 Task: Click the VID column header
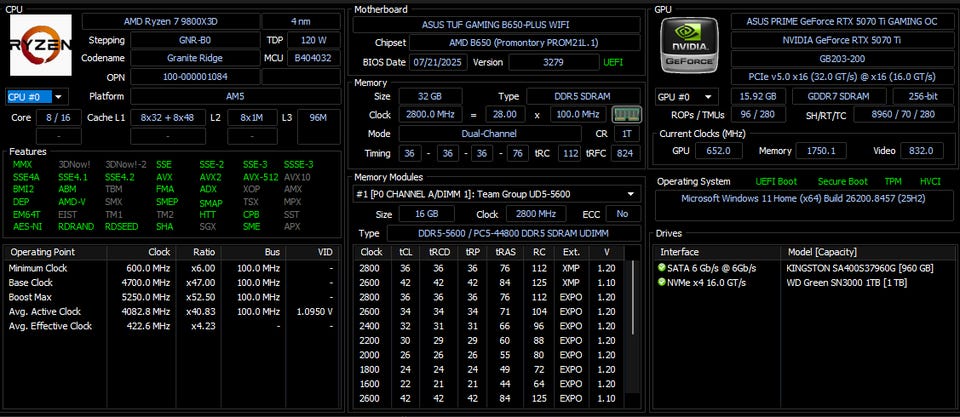pos(312,252)
